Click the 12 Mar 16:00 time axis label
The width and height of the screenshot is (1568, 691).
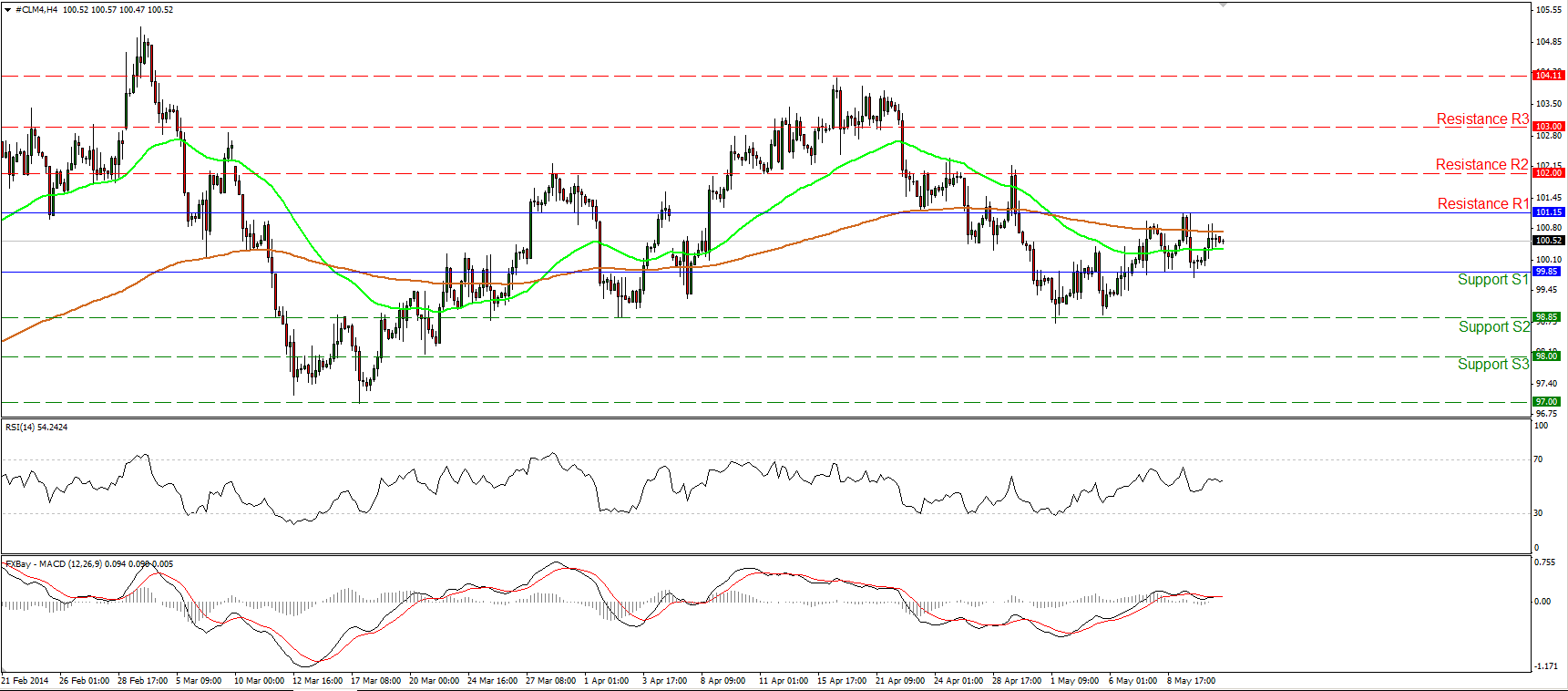[x=317, y=681]
